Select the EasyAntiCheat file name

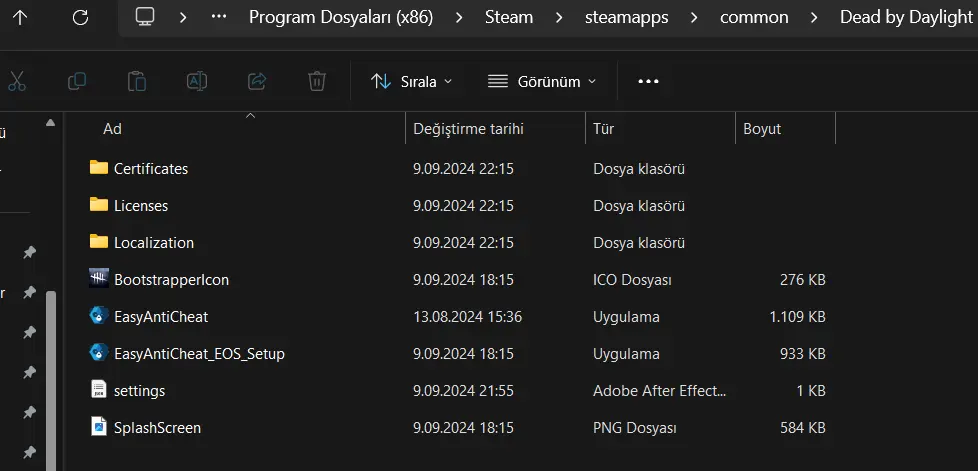coord(161,317)
